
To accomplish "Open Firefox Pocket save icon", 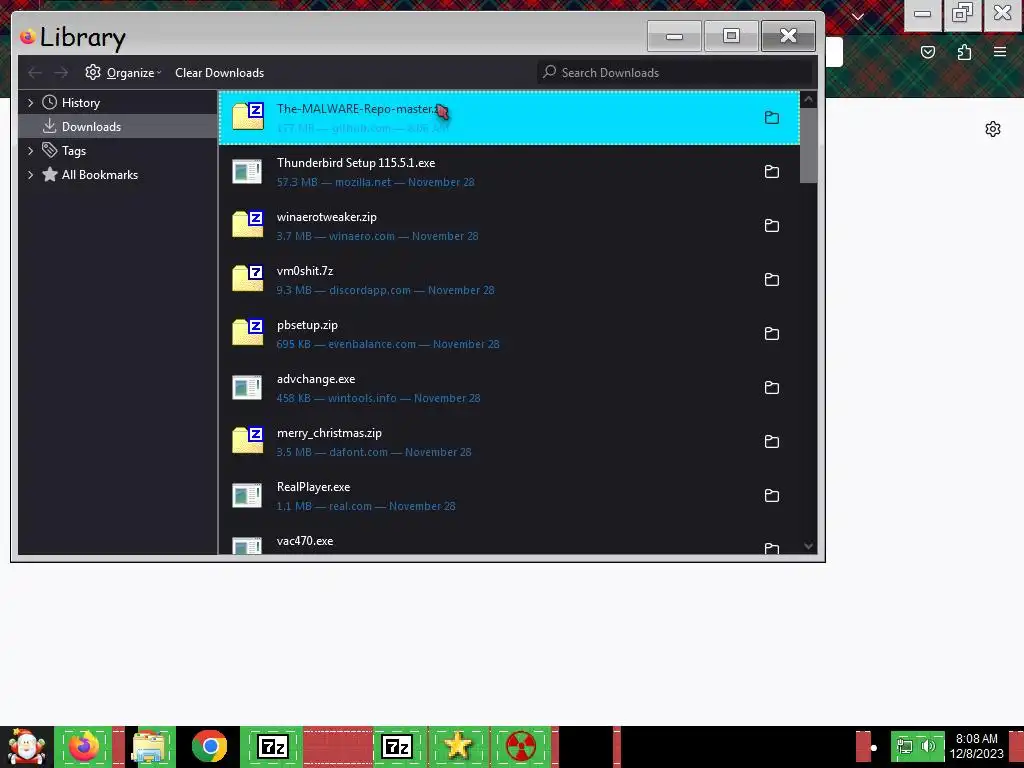I will click(927, 52).
